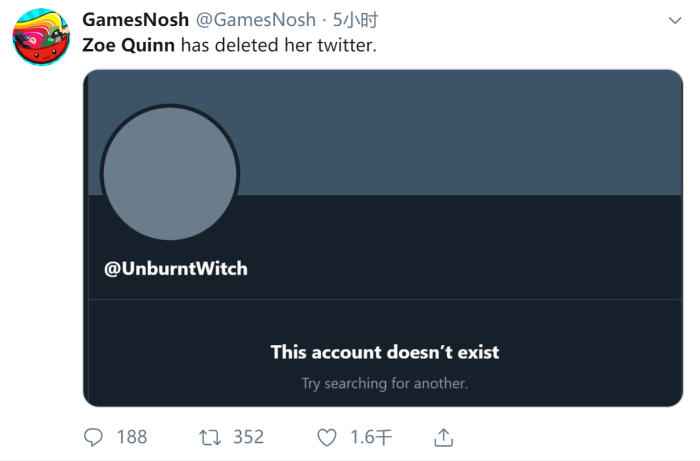
Task: Click the 352 retweet count
Action: pos(248,437)
